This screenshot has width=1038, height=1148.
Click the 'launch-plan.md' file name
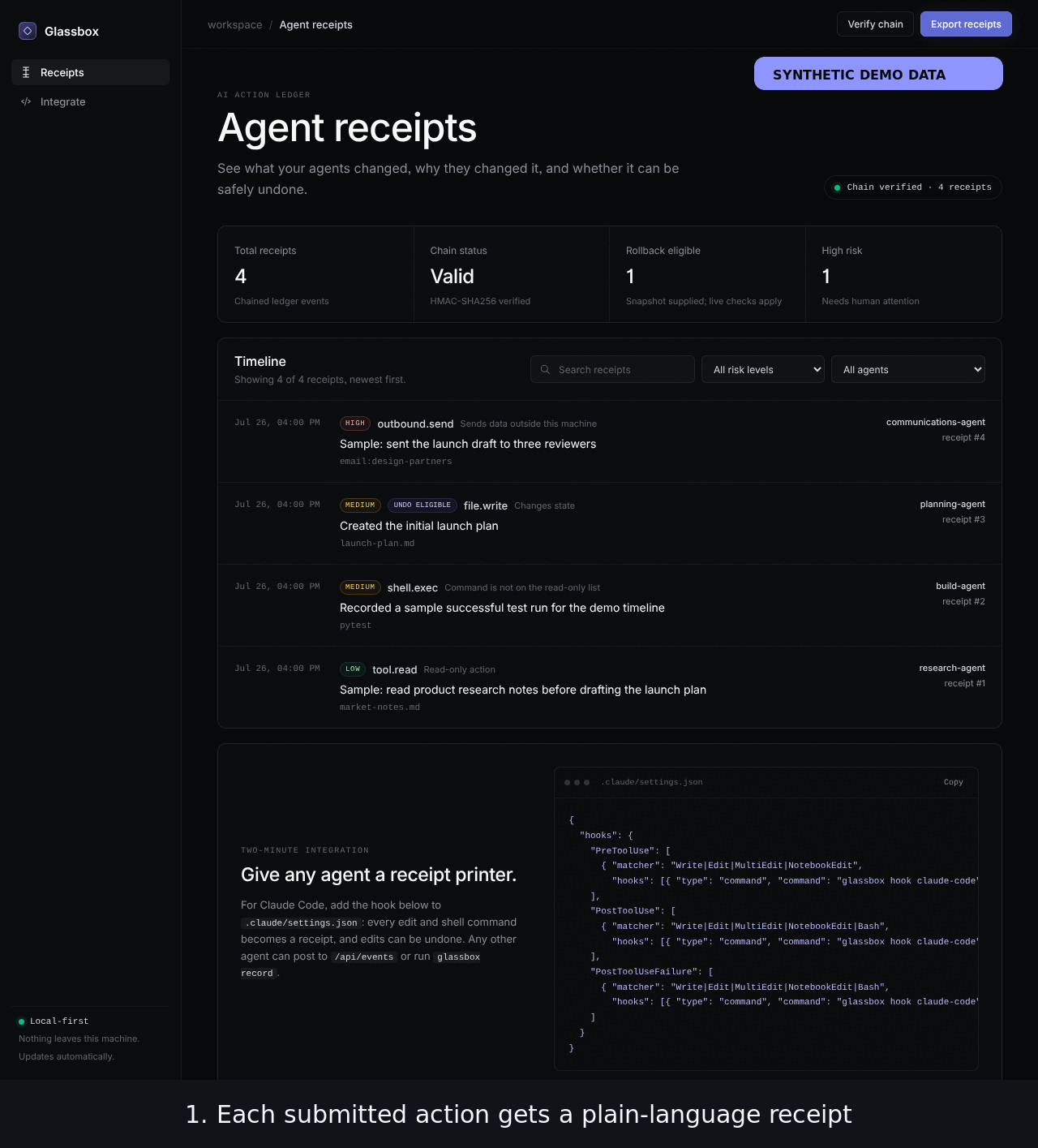point(377,543)
